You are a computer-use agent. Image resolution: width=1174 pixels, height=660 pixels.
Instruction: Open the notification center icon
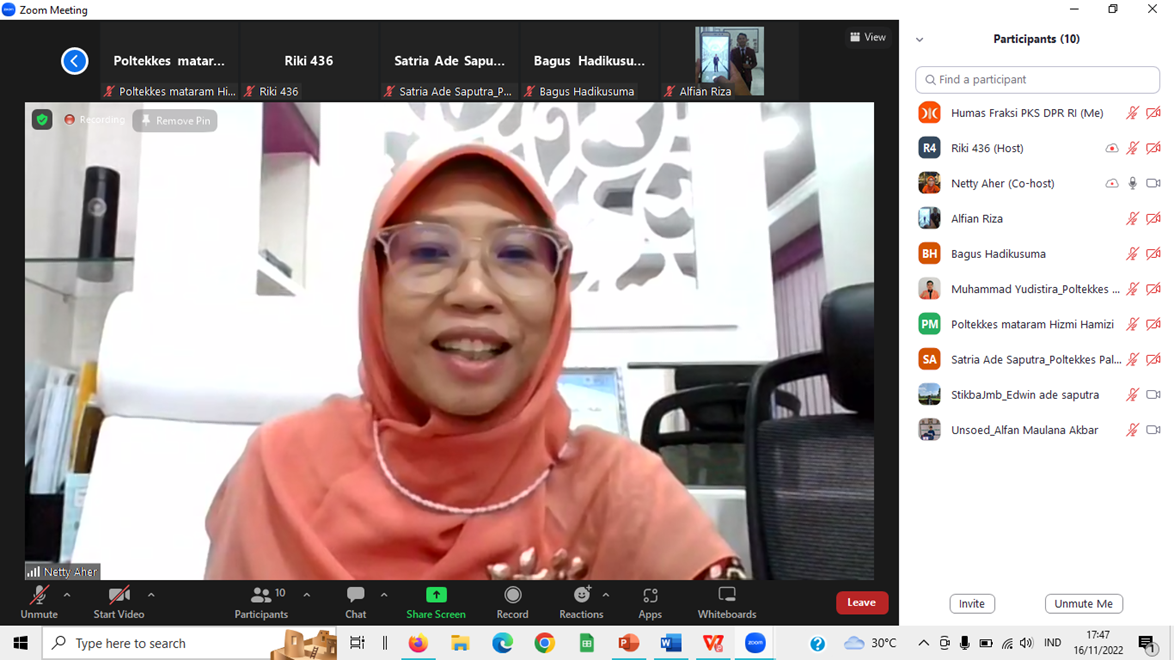pyautogui.click(x=1146, y=644)
